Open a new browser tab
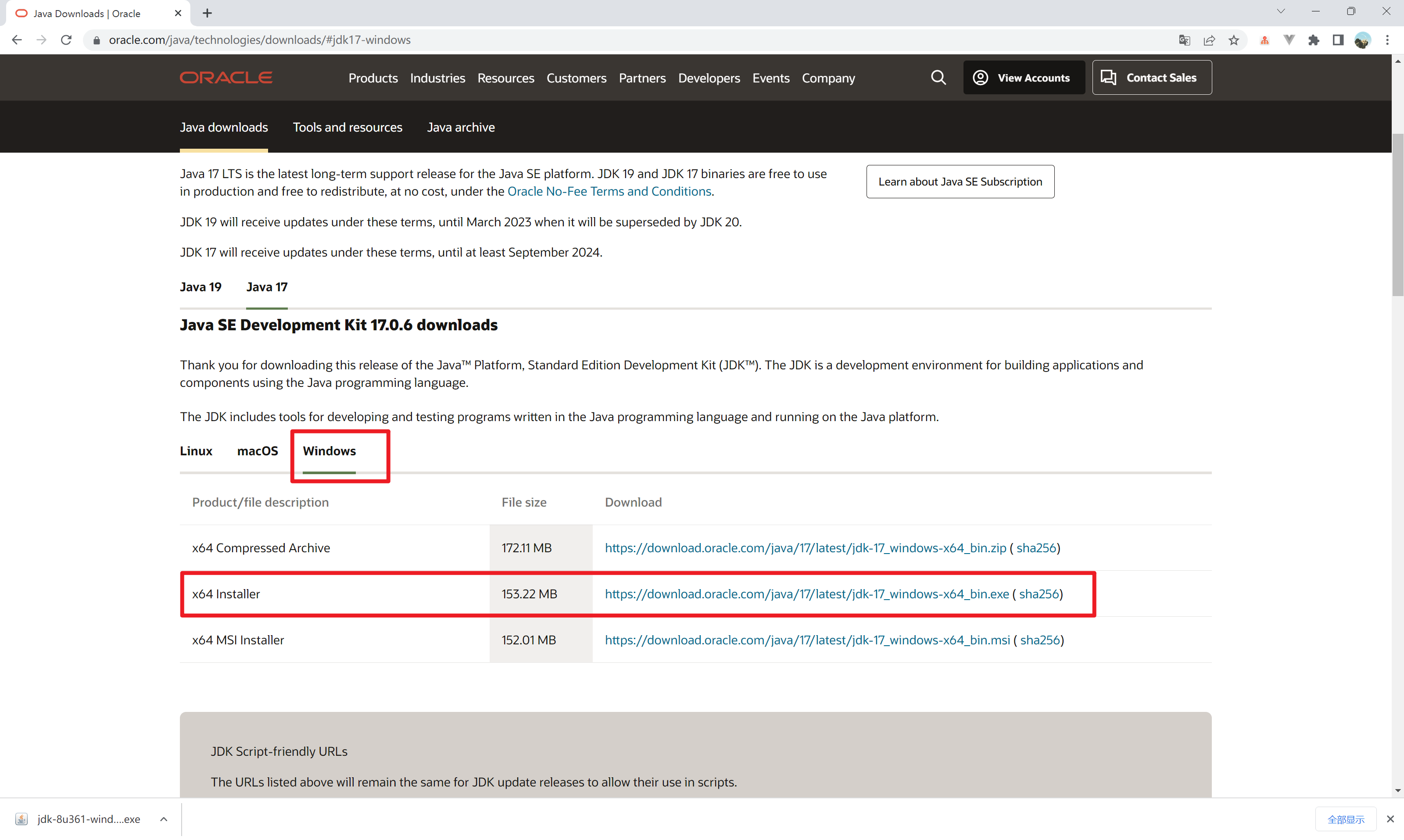The image size is (1404, 840). click(207, 13)
